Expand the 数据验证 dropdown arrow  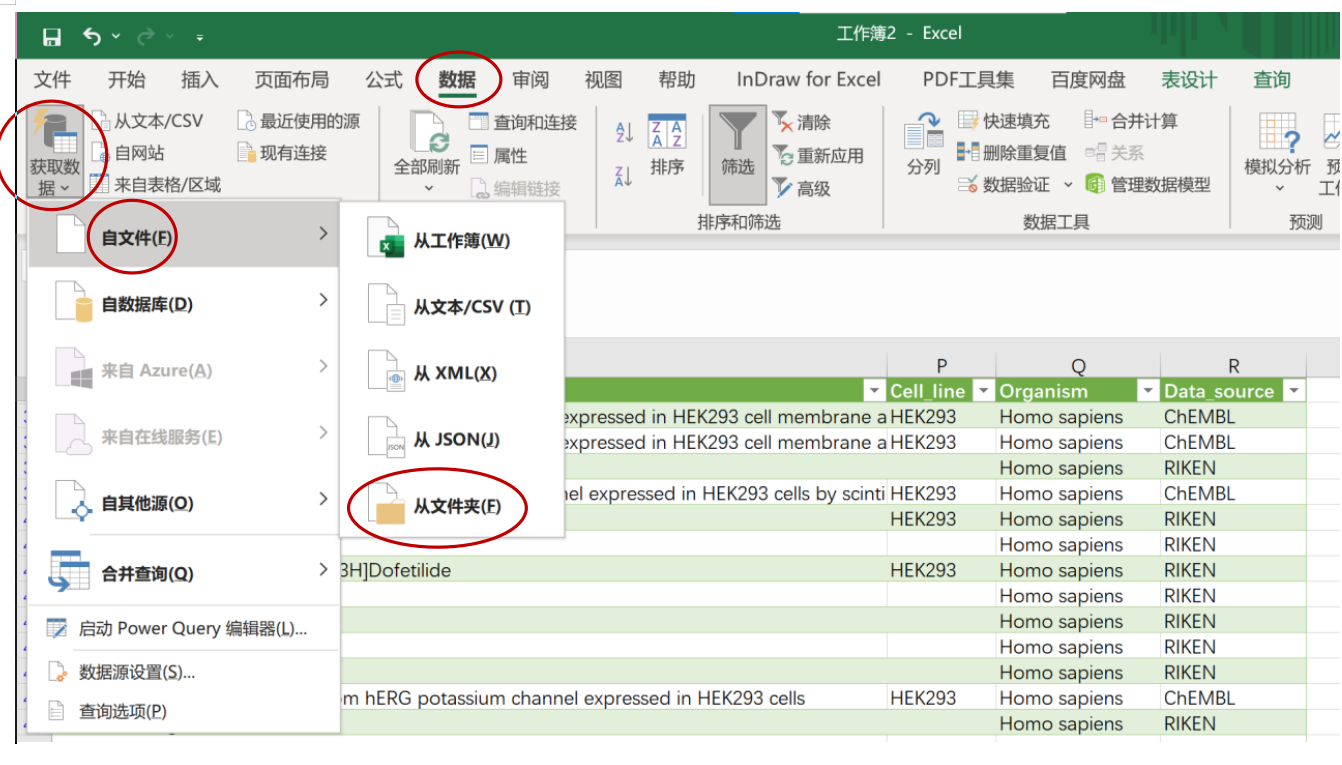[1067, 185]
